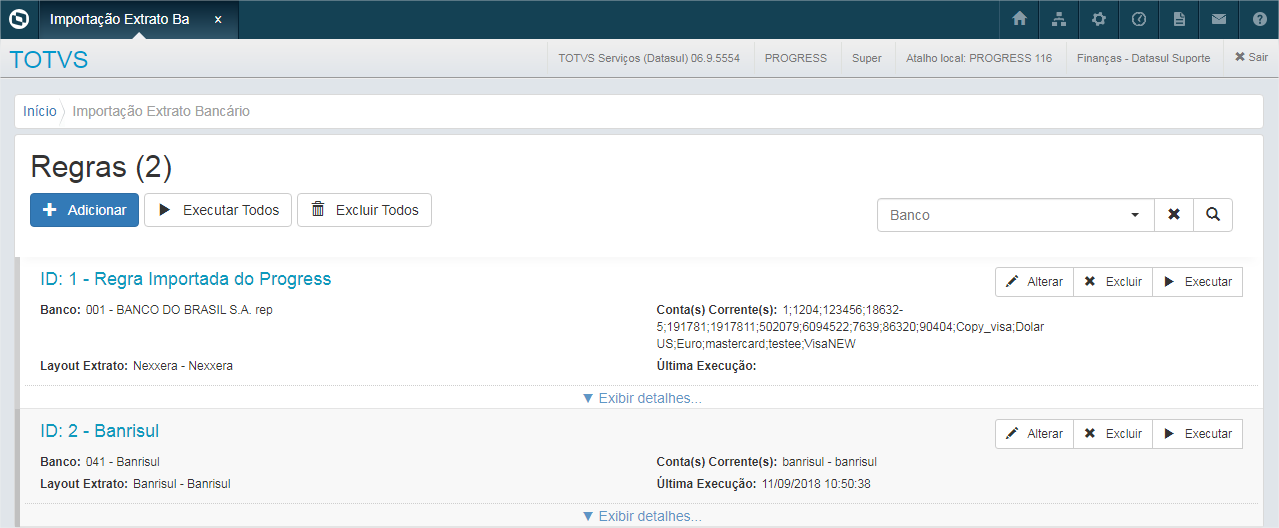Open messages envelope icon
Image resolution: width=1279 pixels, height=528 pixels.
[x=1219, y=19]
